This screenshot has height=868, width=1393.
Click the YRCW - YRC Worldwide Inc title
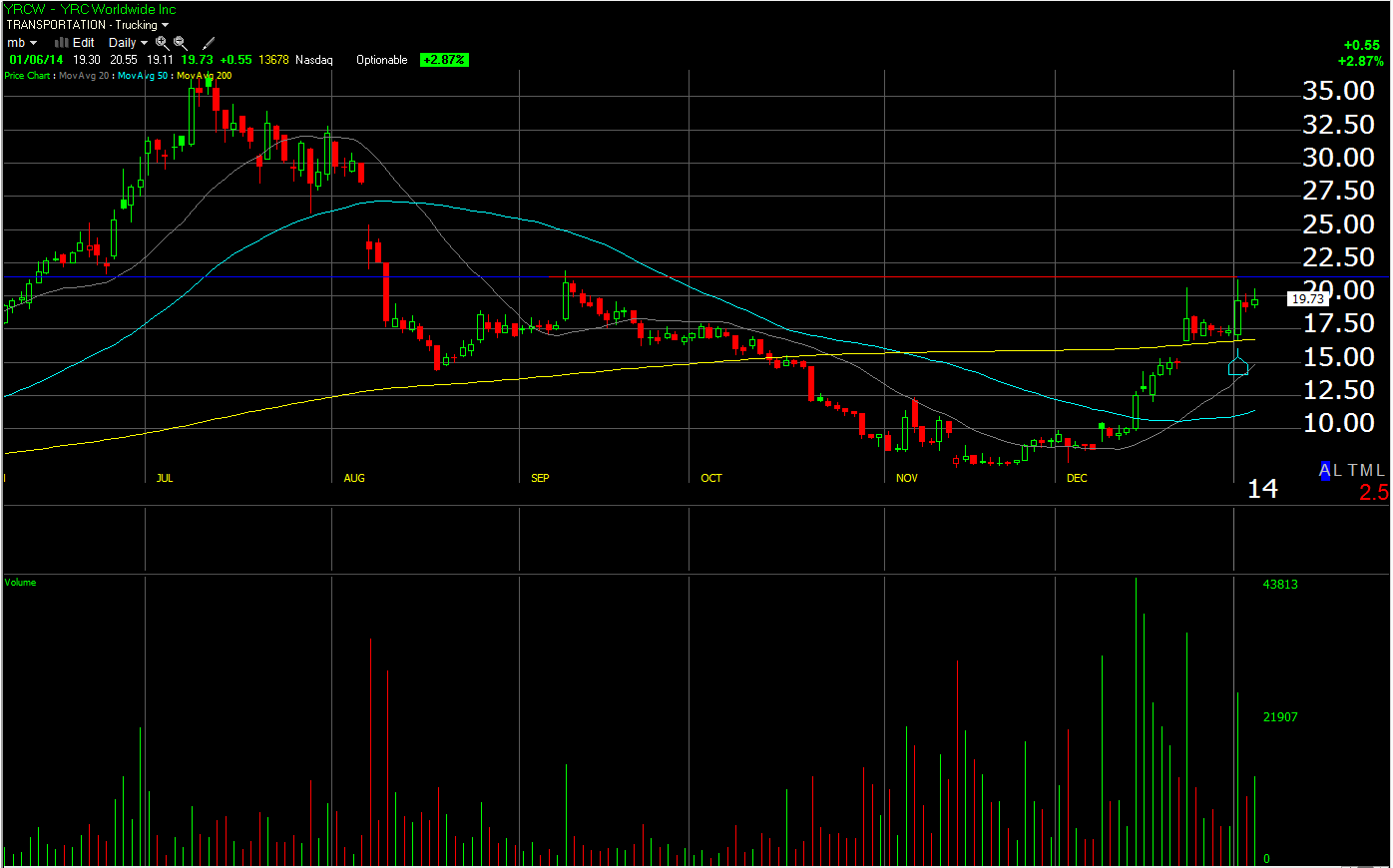pyautogui.click(x=90, y=9)
